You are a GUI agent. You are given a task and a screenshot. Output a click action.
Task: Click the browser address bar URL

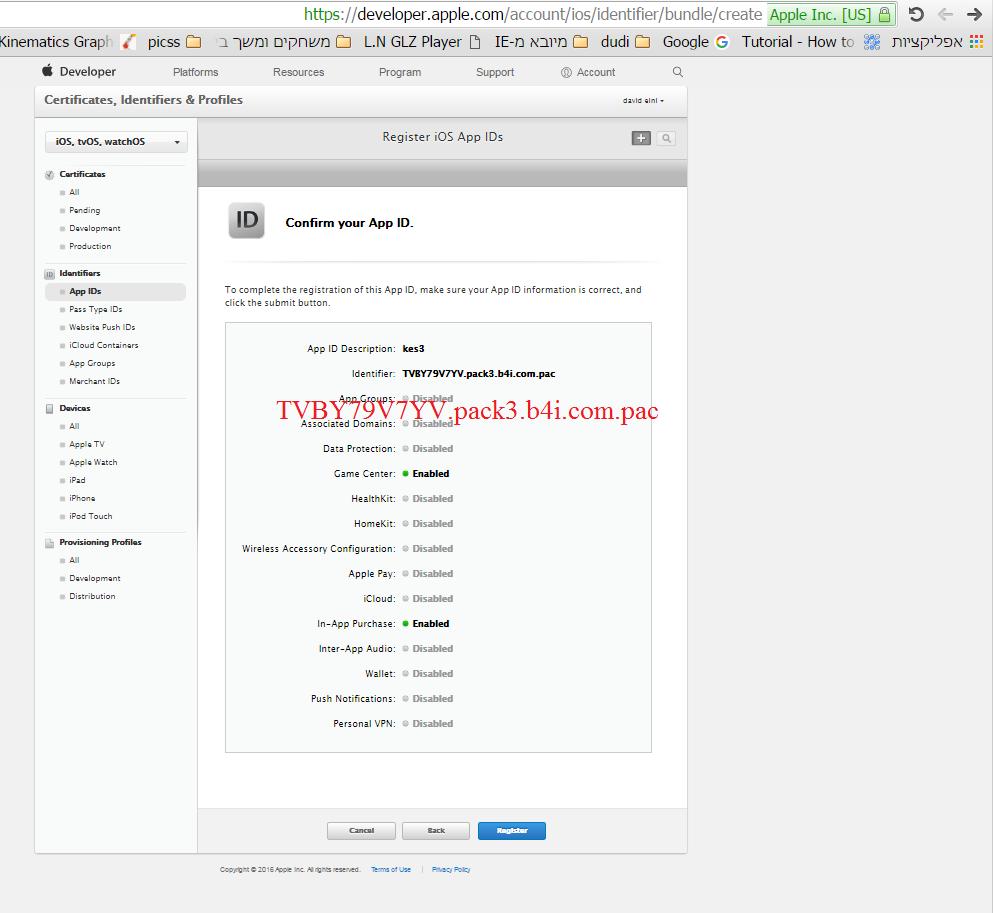(532, 14)
